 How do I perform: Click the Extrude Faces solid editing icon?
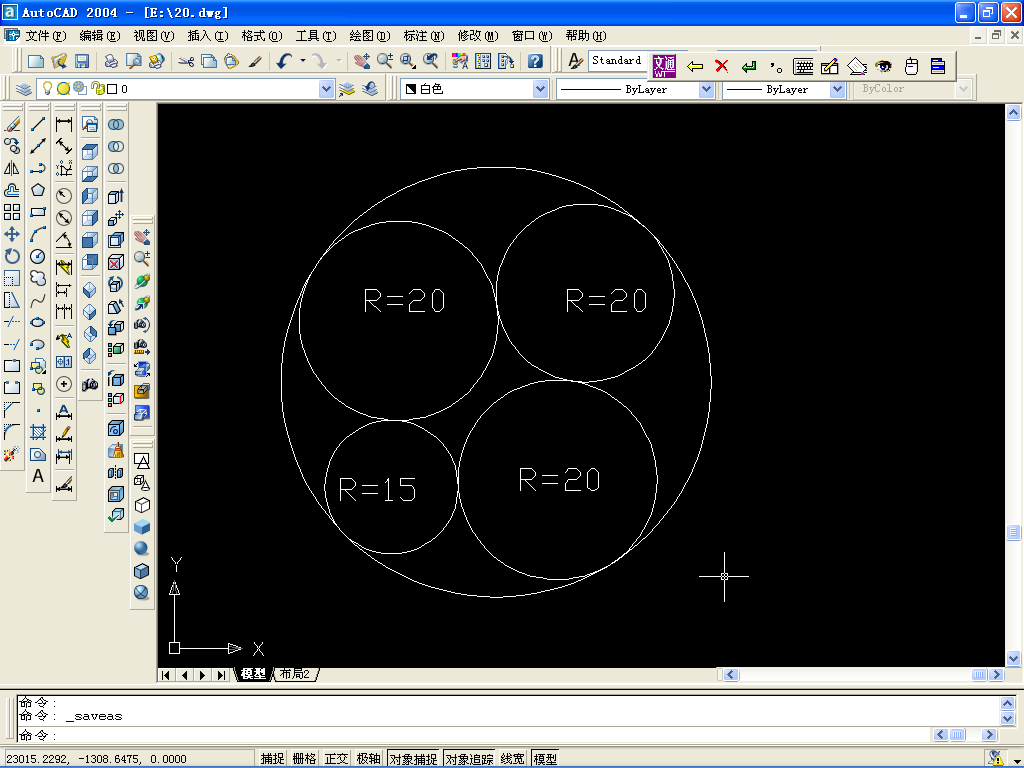[116, 196]
